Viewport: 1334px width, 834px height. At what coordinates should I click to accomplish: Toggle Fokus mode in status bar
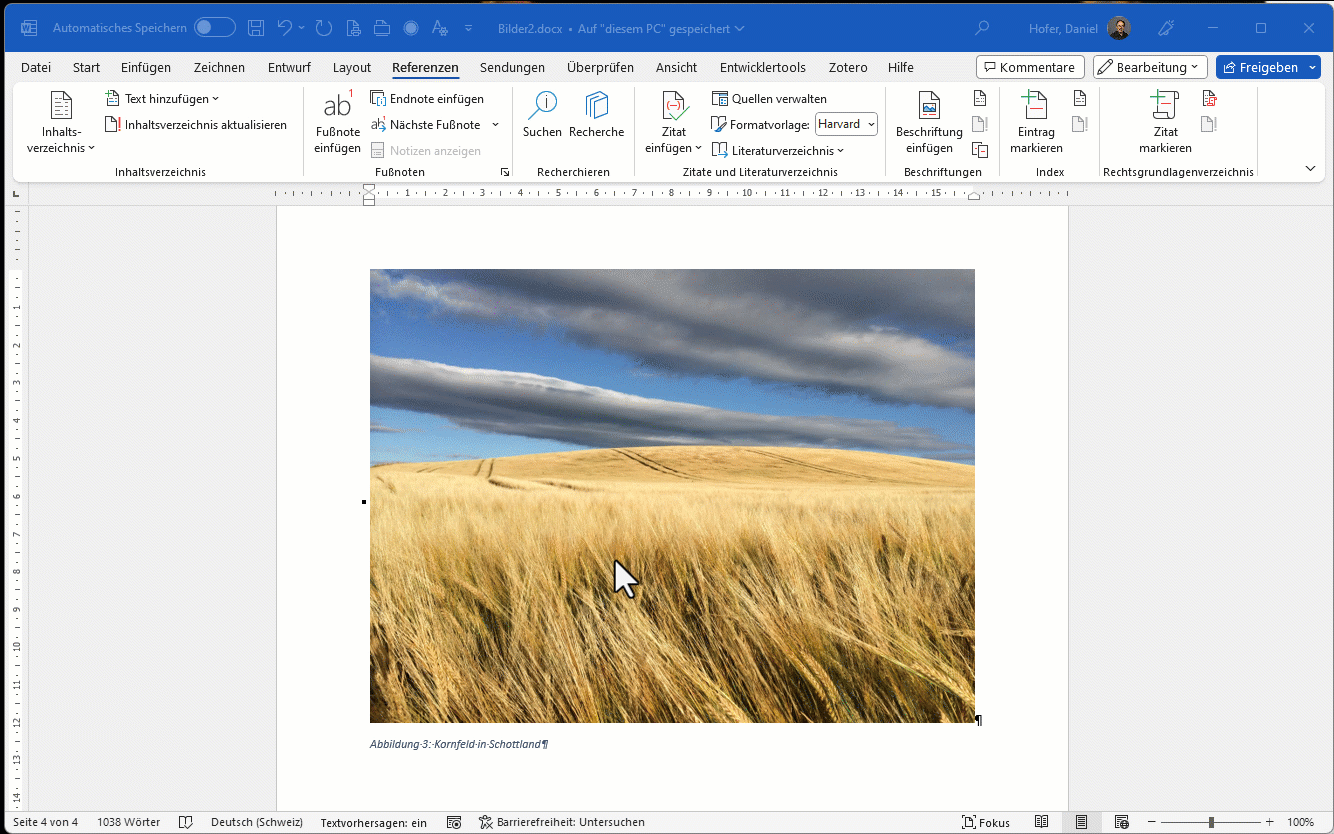pyautogui.click(x=985, y=822)
